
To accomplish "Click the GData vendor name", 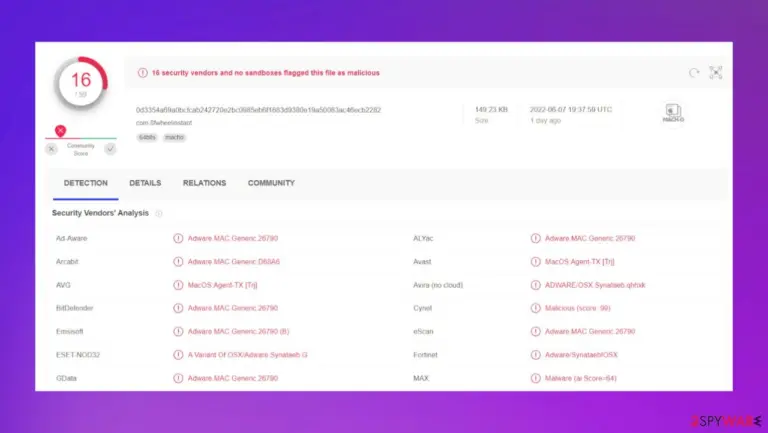I will coord(66,378).
